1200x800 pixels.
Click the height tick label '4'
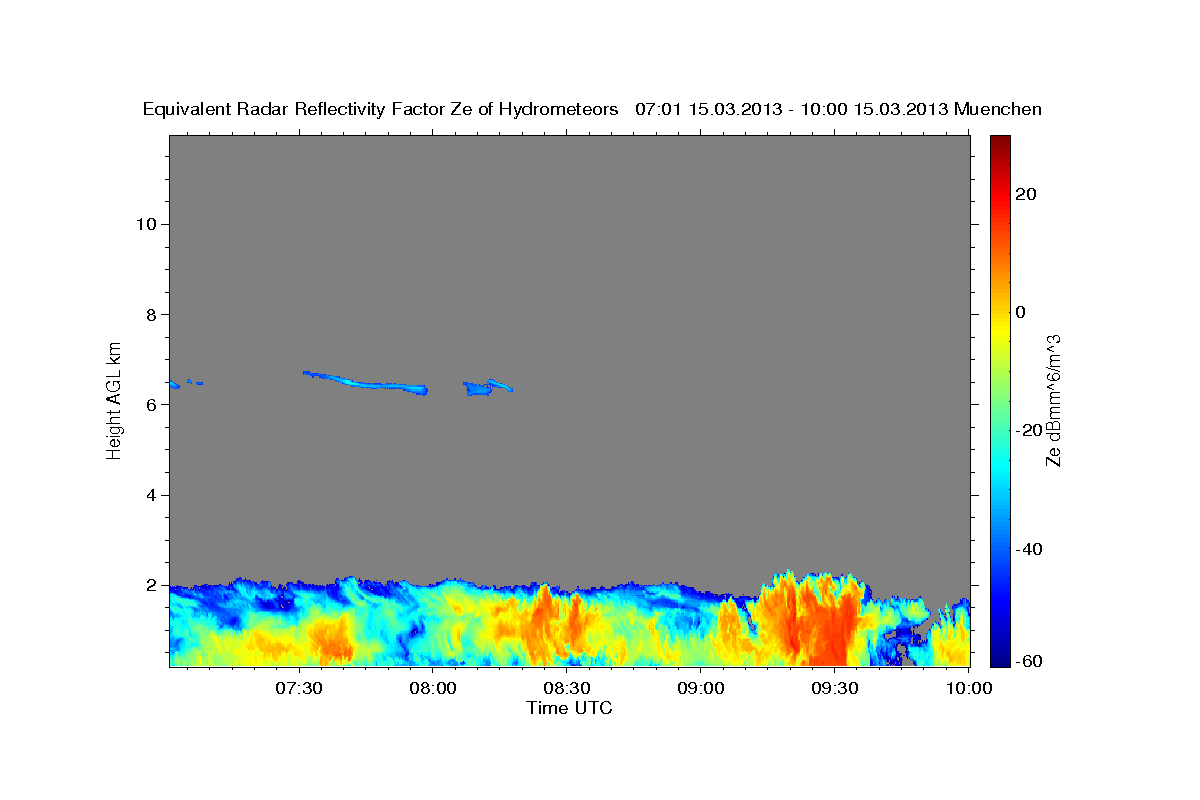coord(152,495)
